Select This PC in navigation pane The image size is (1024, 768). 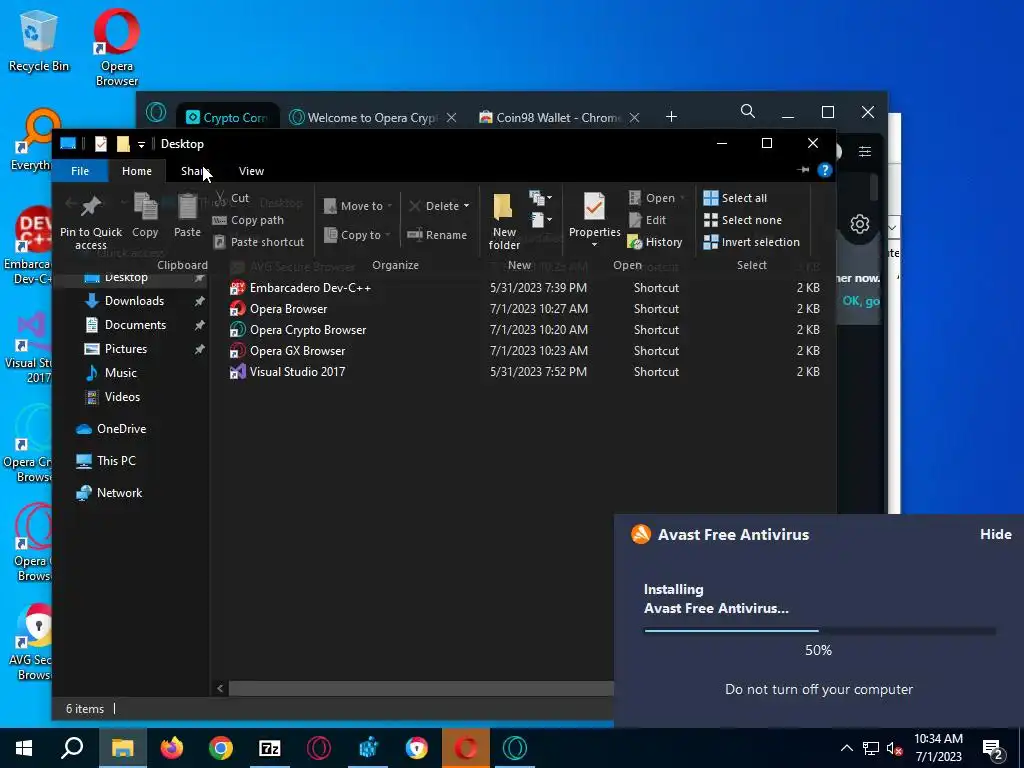pos(116,461)
